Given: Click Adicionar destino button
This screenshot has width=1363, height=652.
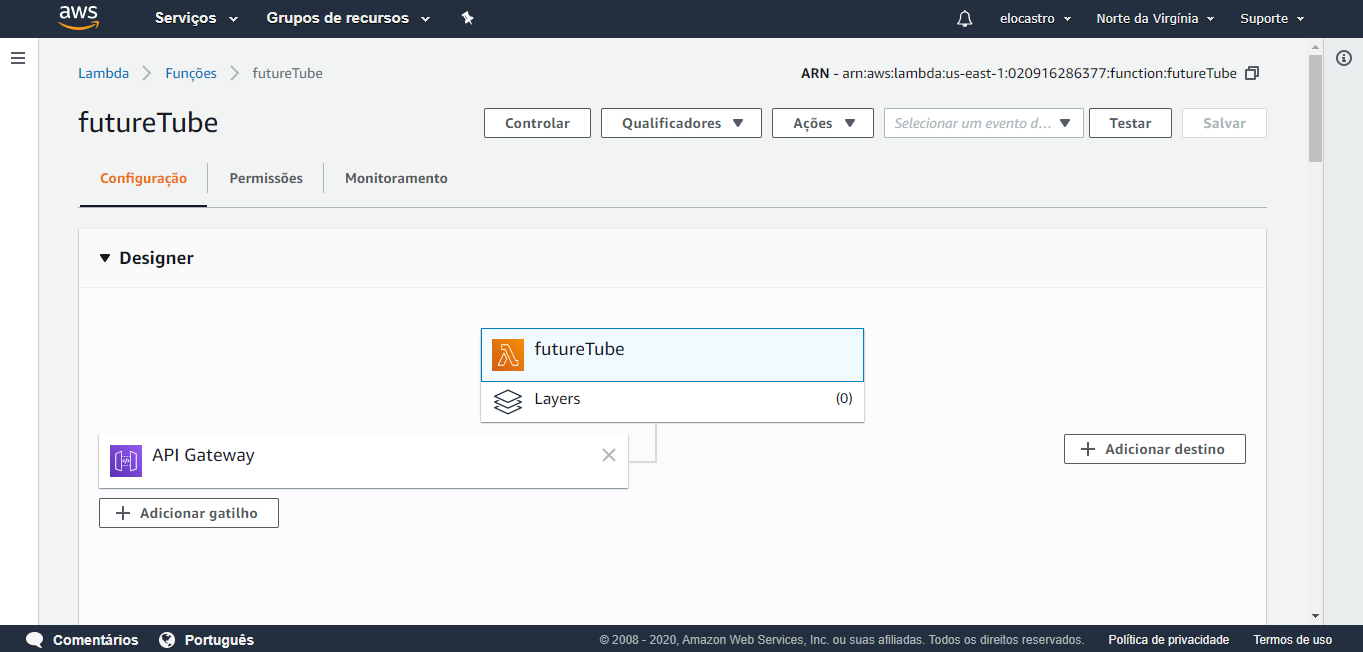Looking at the screenshot, I should point(1155,449).
